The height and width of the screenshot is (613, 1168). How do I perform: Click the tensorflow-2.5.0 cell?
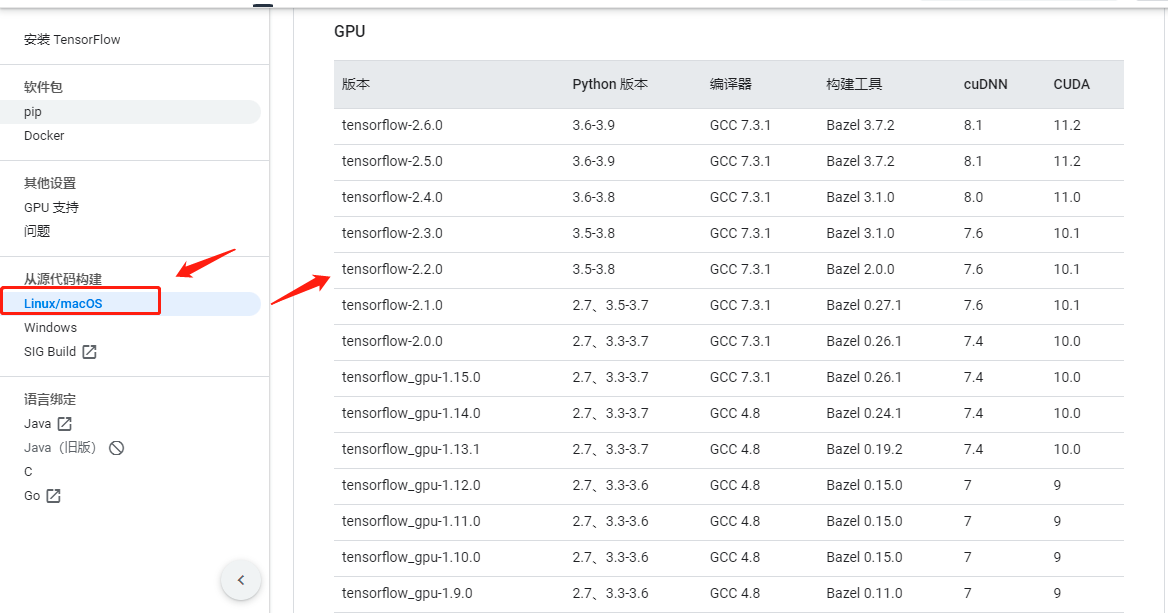point(392,161)
